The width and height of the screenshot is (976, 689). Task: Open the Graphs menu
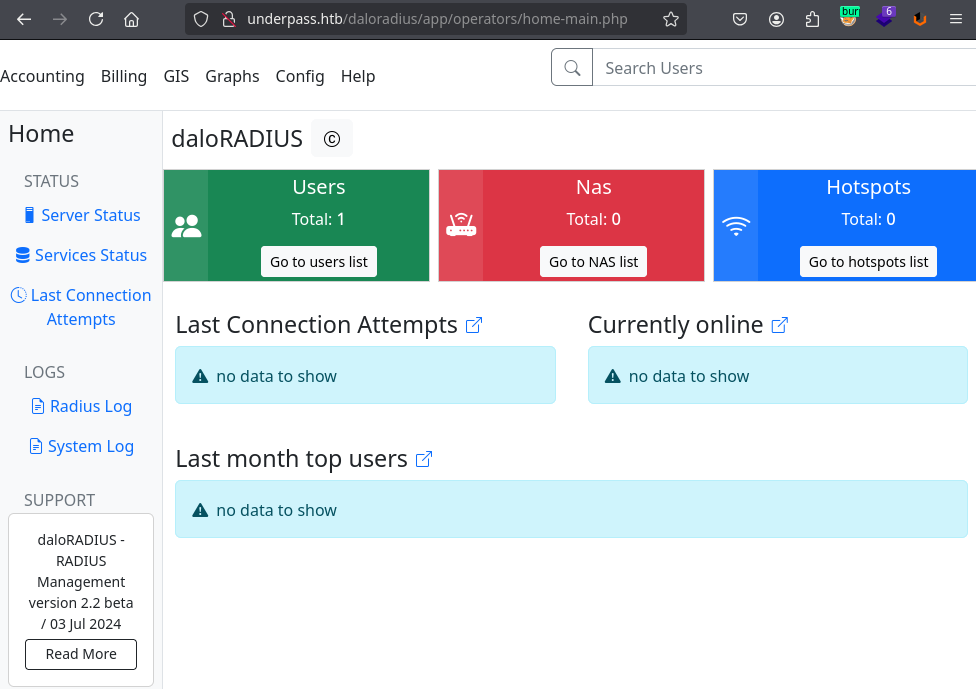coord(232,76)
